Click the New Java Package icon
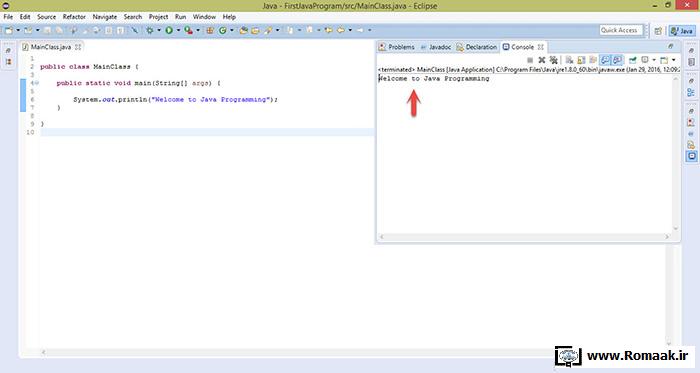This screenshot has width=700, height=373. [x=209, y=30]
